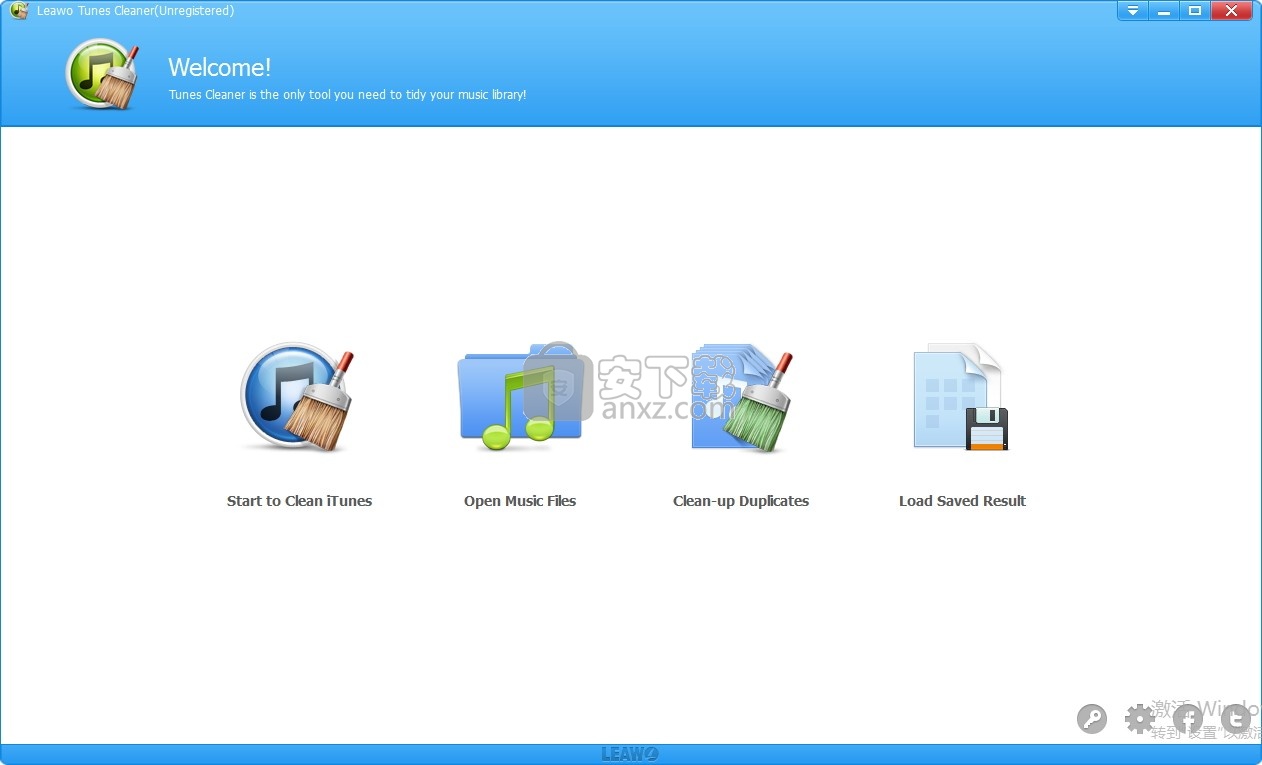Viewport: 1262px width, 765px height.
Task: Click the Tunes Cleaner logo in header
Action: click(102, 74)
